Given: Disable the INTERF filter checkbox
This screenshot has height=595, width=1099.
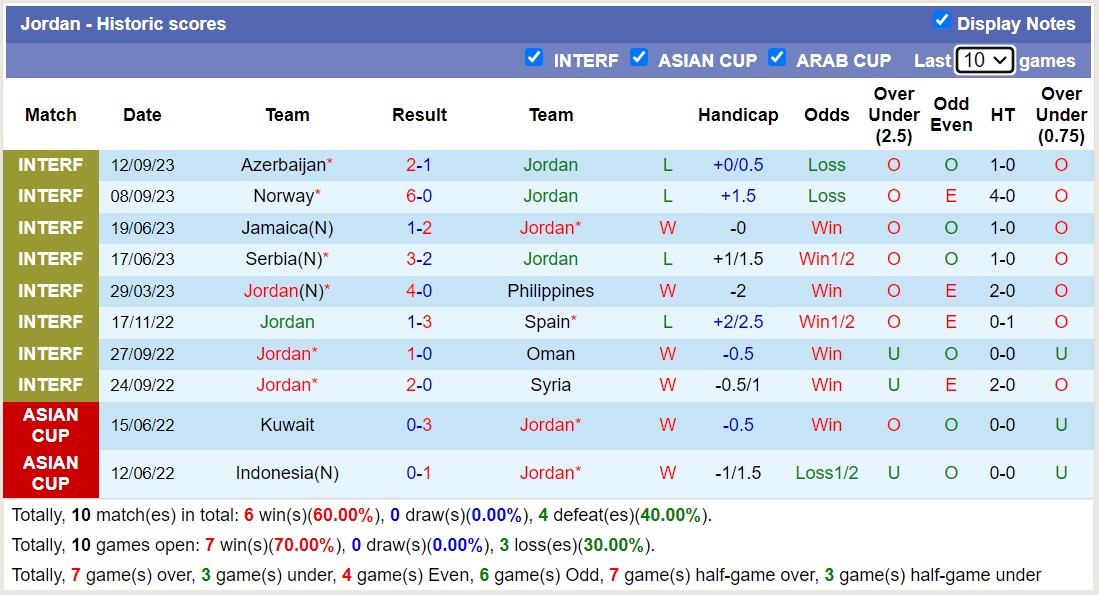Looking at the screenshot, I should tap(534, 59).
